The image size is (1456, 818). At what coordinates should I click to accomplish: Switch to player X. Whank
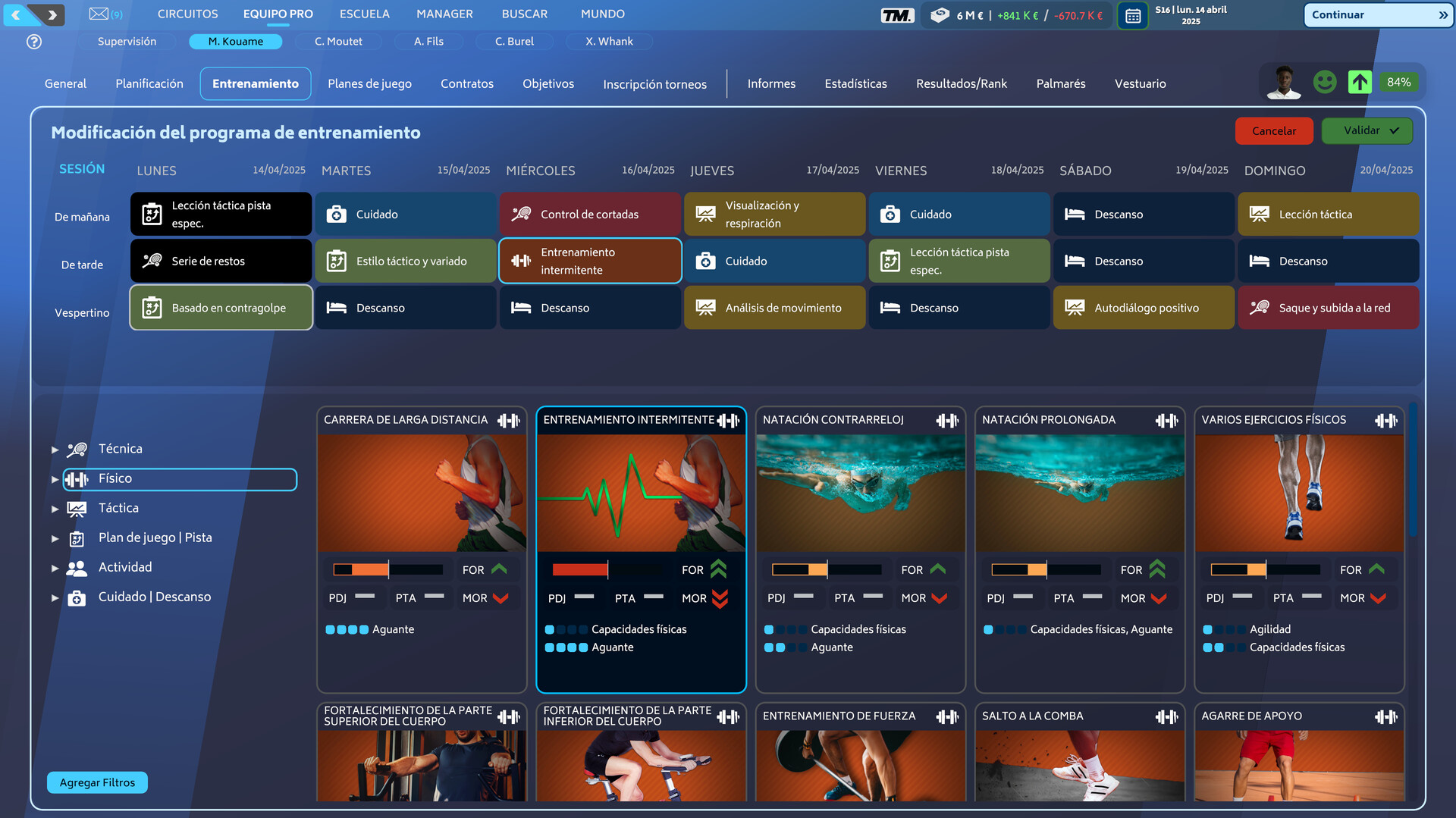(x=609, y=42)
